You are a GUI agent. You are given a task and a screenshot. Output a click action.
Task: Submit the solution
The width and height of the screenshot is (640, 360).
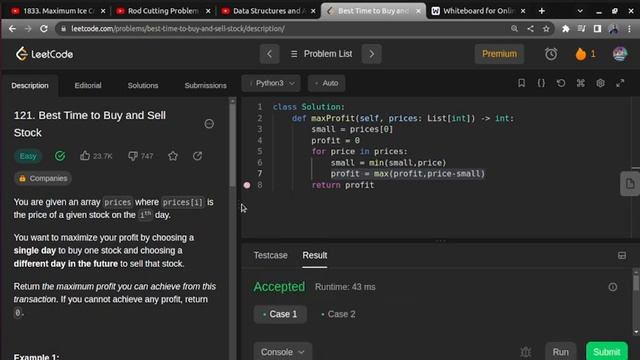pyautogui.click(x=607, y=351)
